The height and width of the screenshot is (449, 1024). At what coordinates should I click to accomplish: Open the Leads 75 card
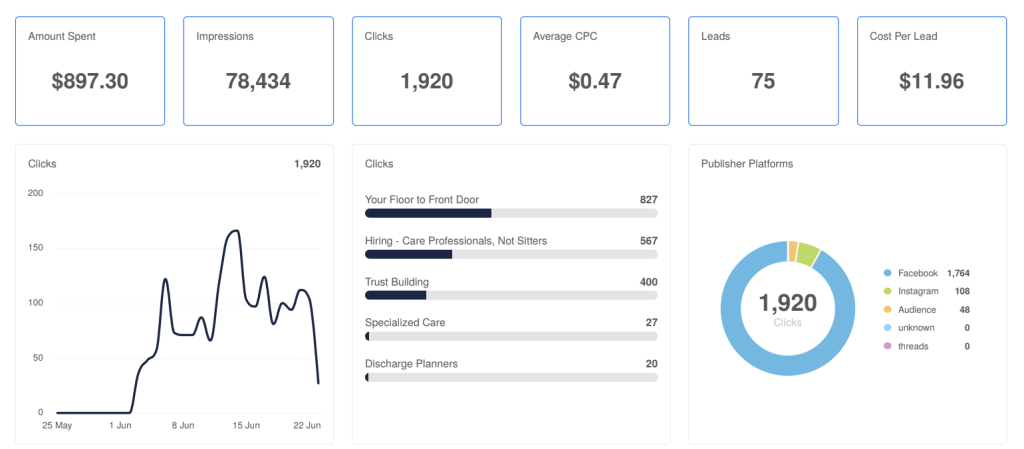click(x=763, y=71)
